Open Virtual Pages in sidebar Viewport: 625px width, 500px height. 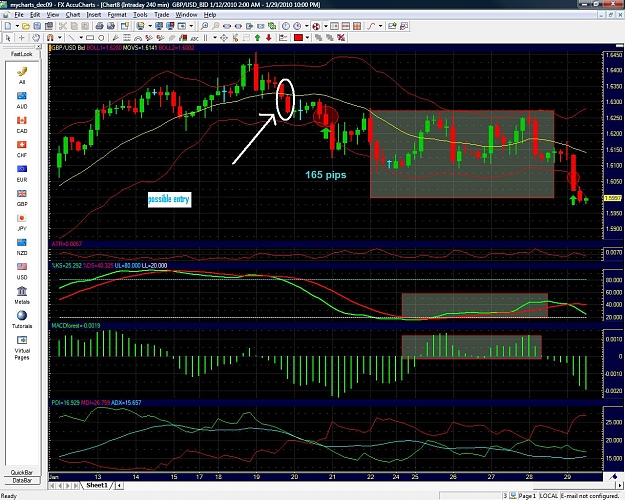pyautogui.click(x=22, y=348)
